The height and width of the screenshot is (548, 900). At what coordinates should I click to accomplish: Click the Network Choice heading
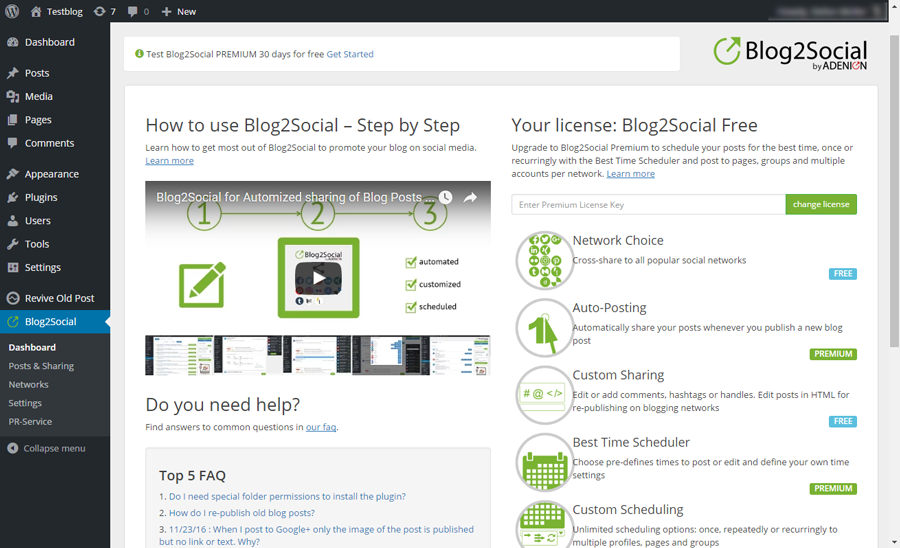pos(618,240)
